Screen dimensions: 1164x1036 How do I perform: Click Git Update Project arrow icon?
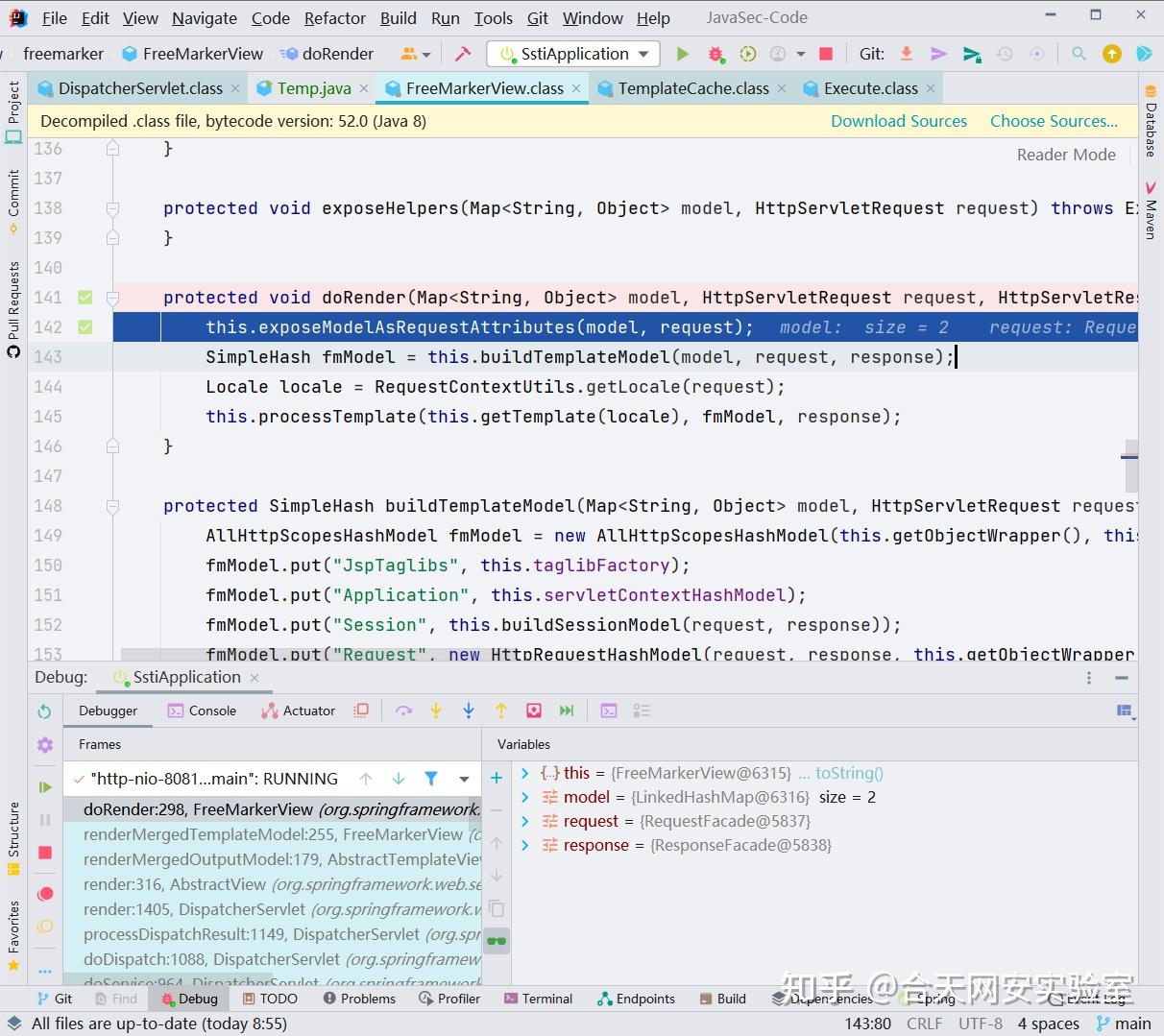[906, 54]
